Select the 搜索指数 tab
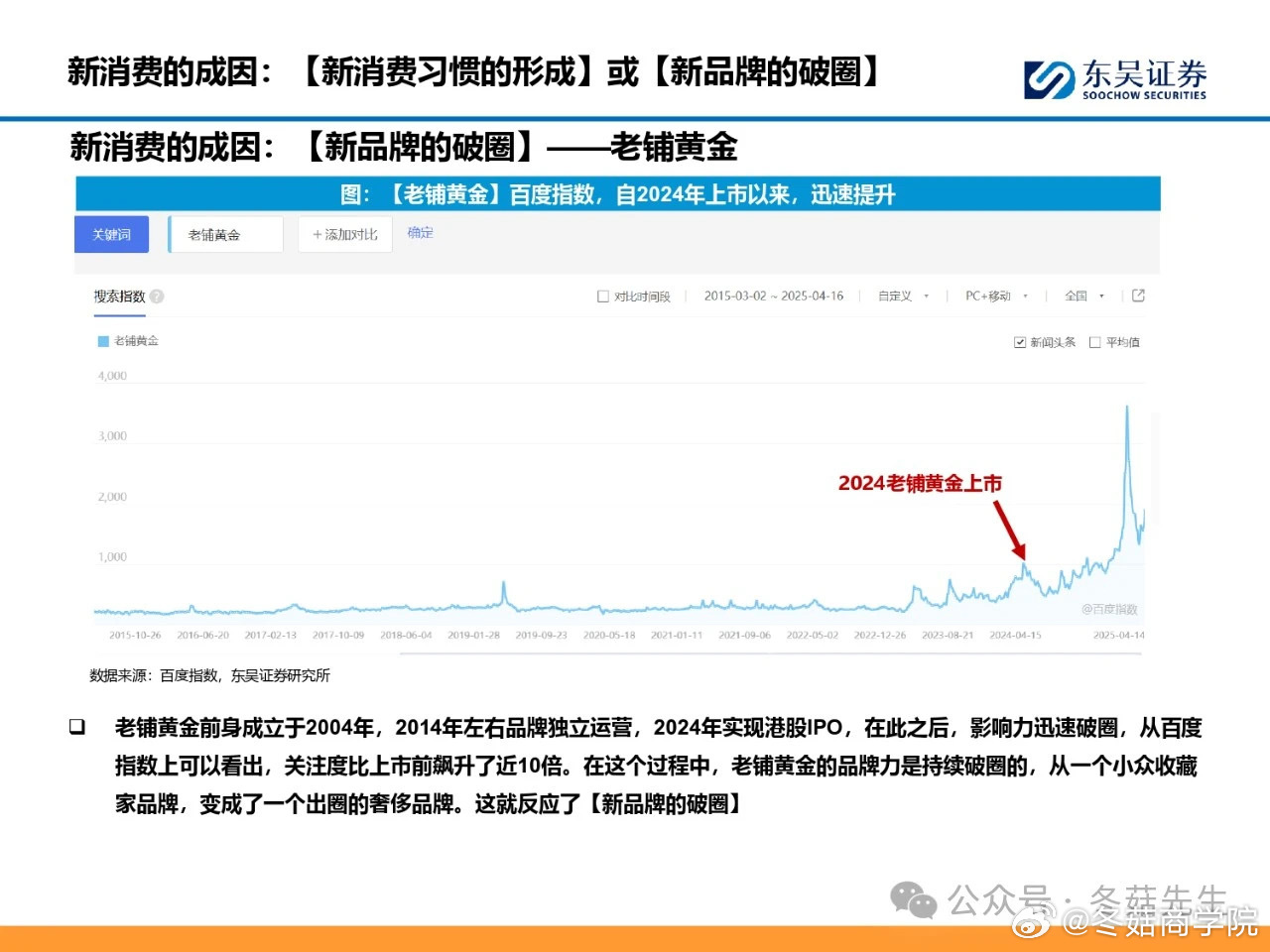Screen dimensions: 1270x952 coord(119,296)
